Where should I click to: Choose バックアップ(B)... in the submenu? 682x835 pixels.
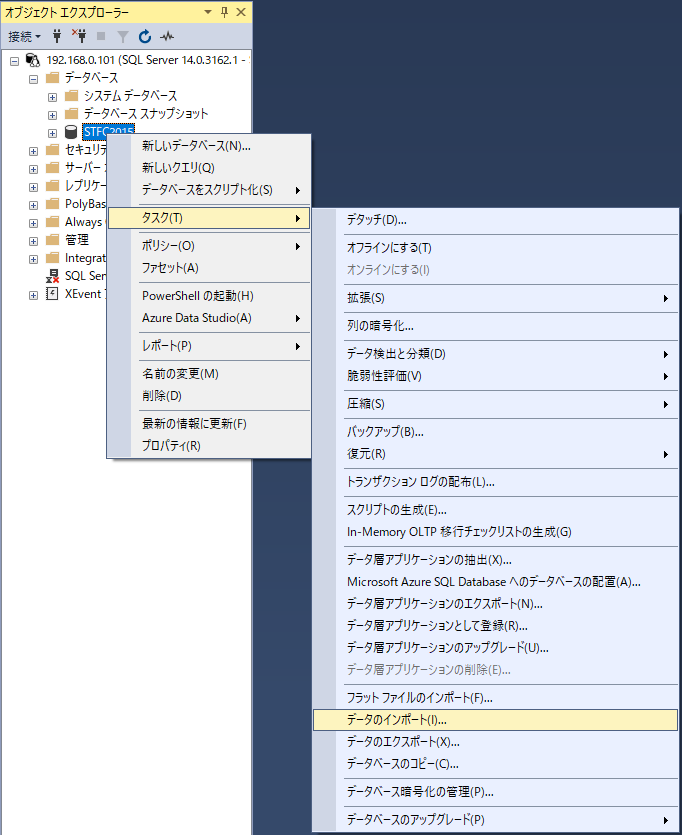[x=385, y=432]
